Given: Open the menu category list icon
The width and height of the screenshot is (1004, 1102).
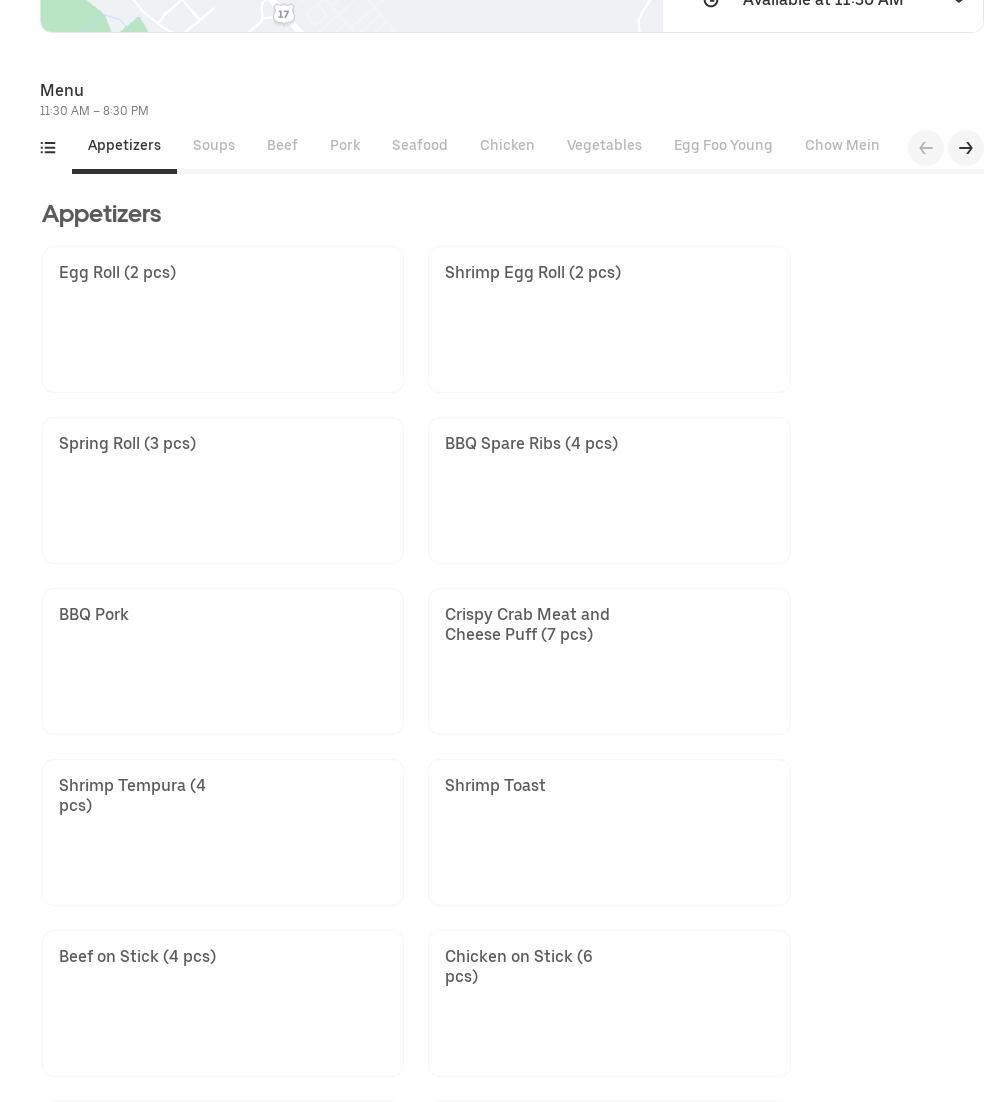Looking at the screenshot, I should [x=48, y=148].
